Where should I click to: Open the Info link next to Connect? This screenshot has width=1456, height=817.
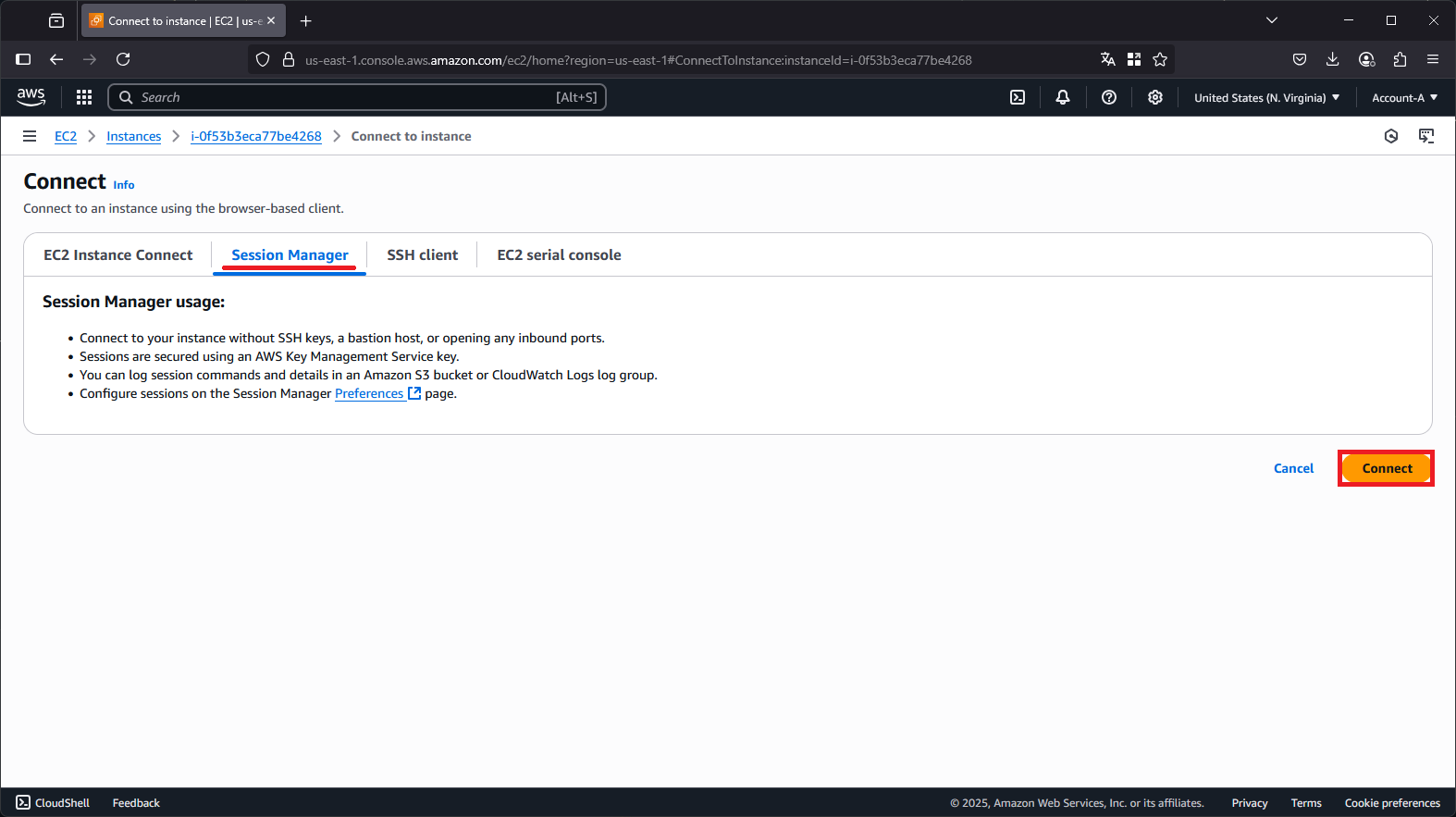point(124,185)
